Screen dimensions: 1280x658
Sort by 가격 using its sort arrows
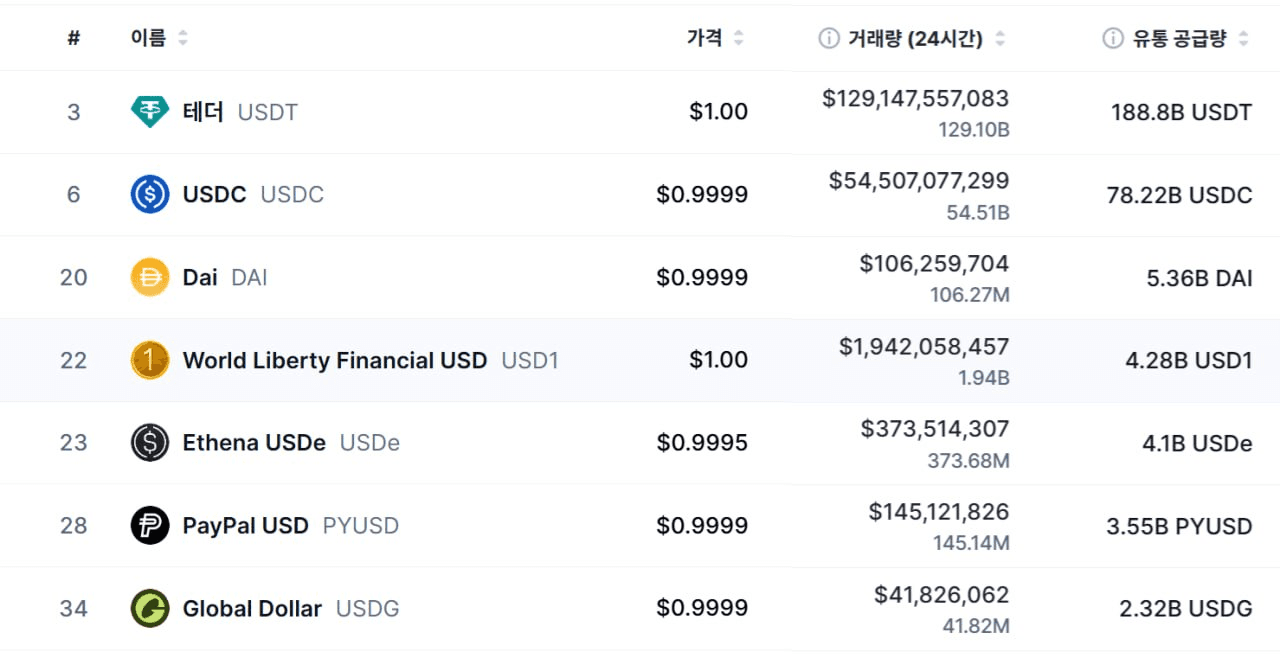(738, 39)
